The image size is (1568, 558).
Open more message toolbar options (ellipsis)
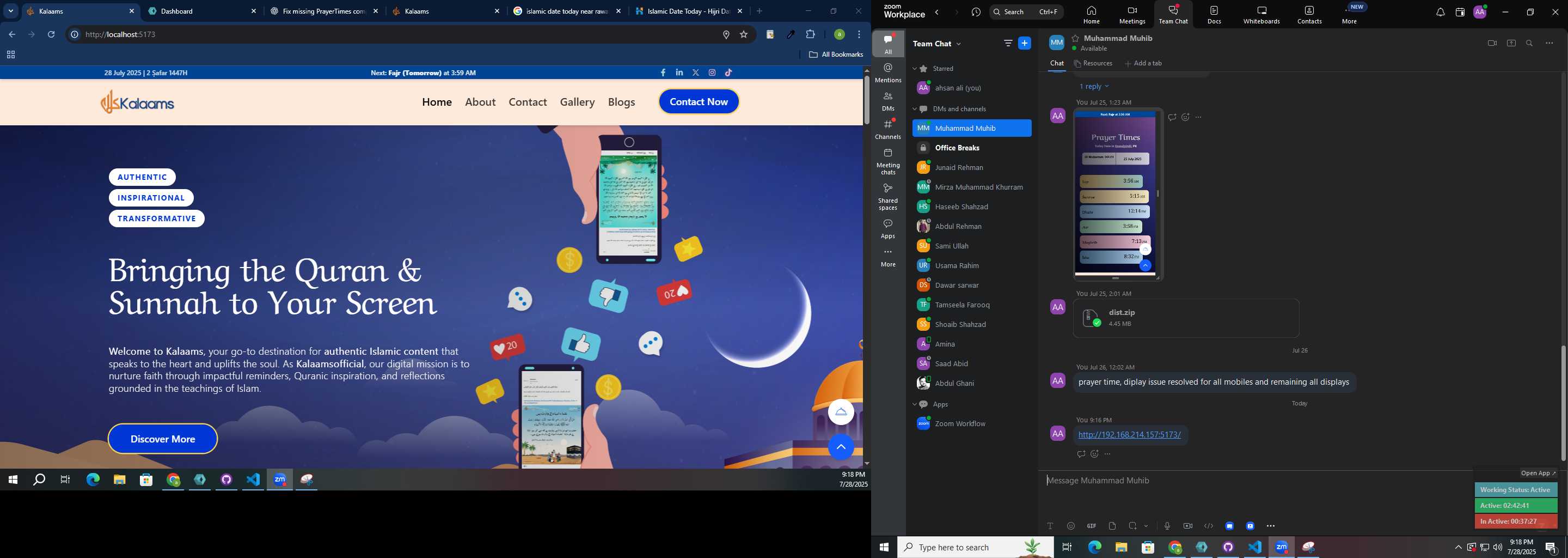[x=1271, y=526]
